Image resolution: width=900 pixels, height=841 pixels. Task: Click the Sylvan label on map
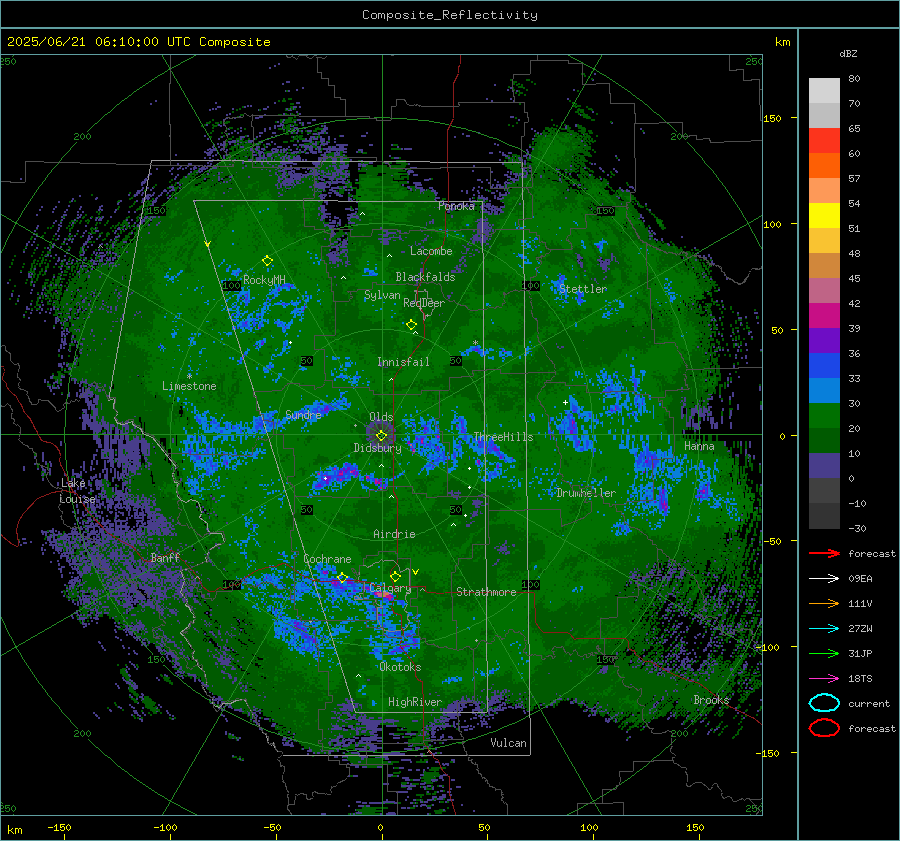(x=382, y=295)
